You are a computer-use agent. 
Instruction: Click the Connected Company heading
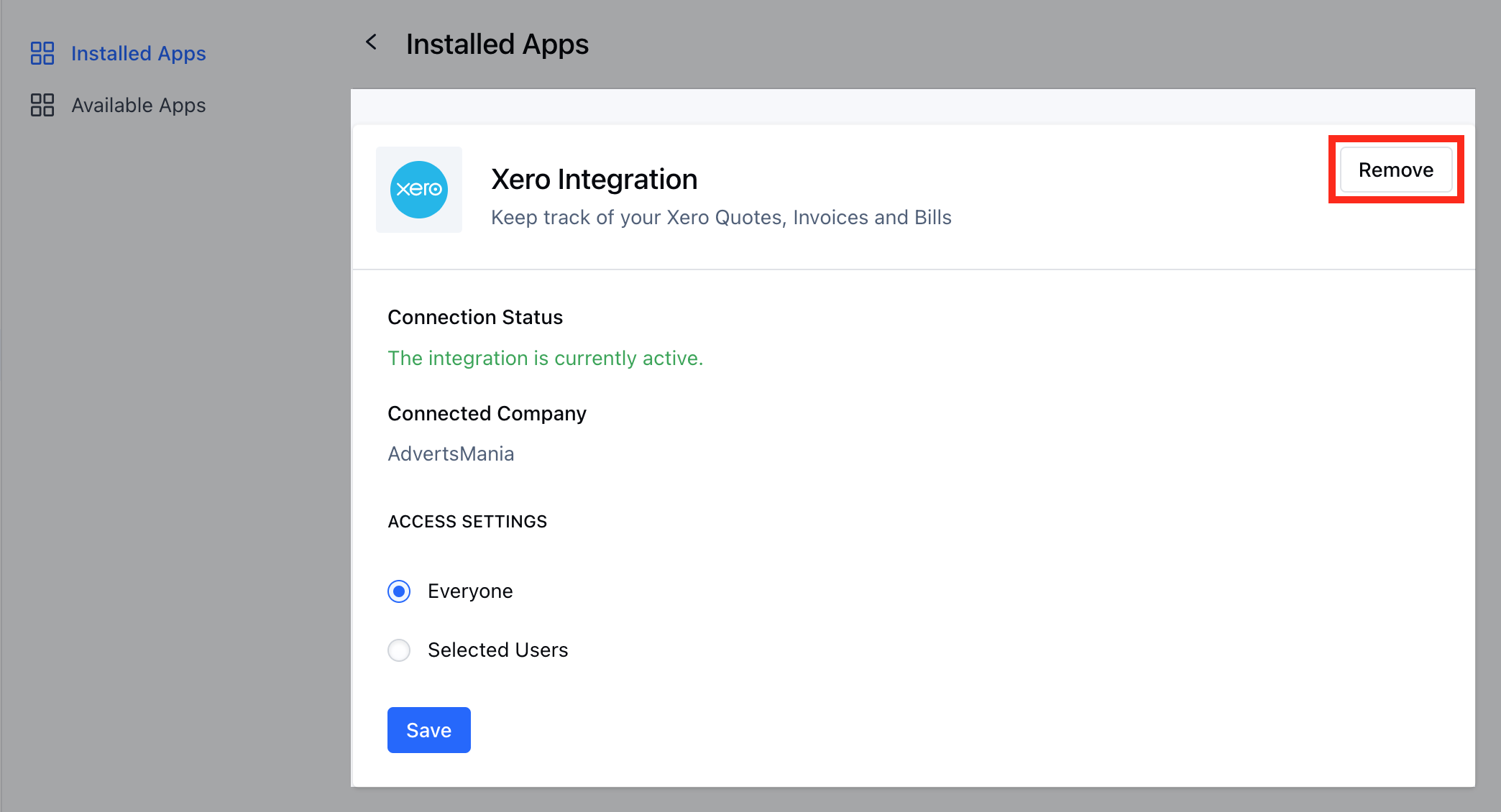[487, 413]
